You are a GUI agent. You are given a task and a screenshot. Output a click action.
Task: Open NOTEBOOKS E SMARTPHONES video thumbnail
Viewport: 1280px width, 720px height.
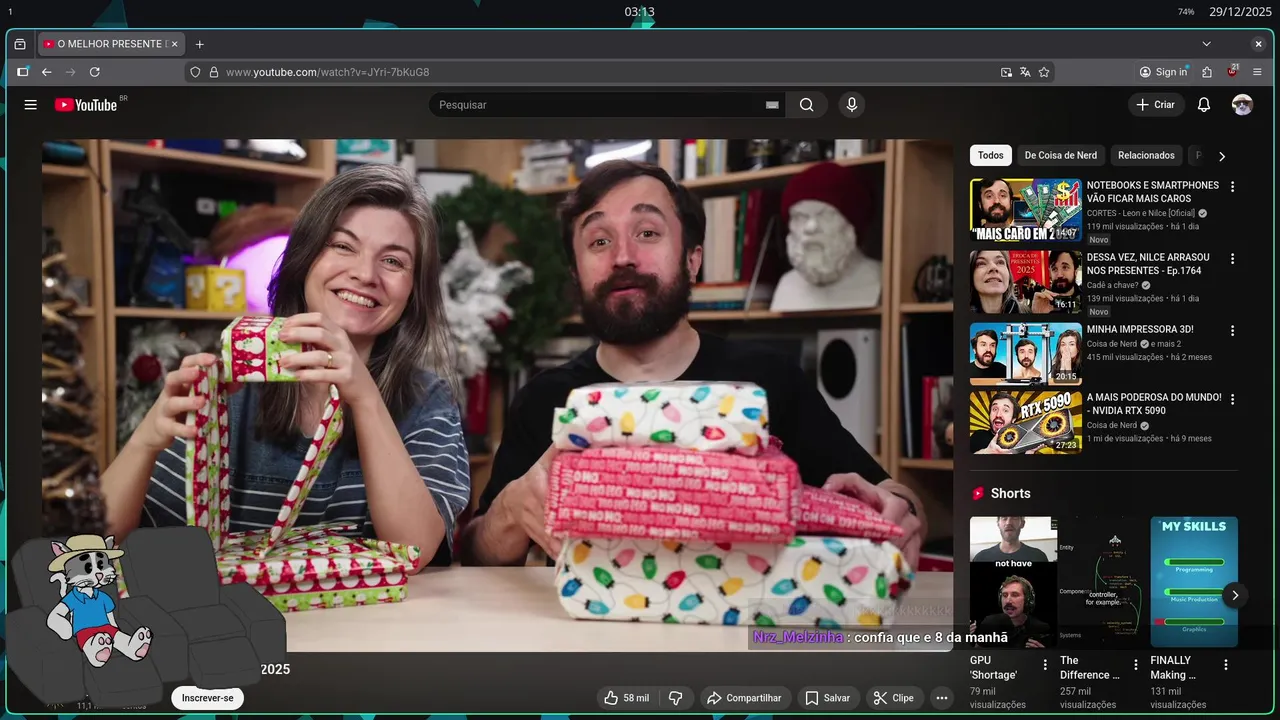coord(1026,210)
